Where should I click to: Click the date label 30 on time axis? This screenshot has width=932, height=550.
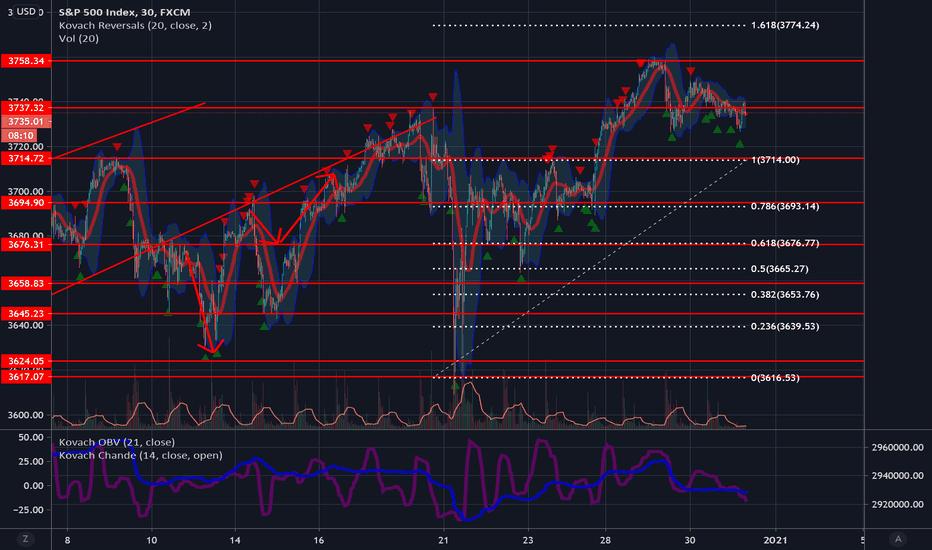[x=689, y=540]
